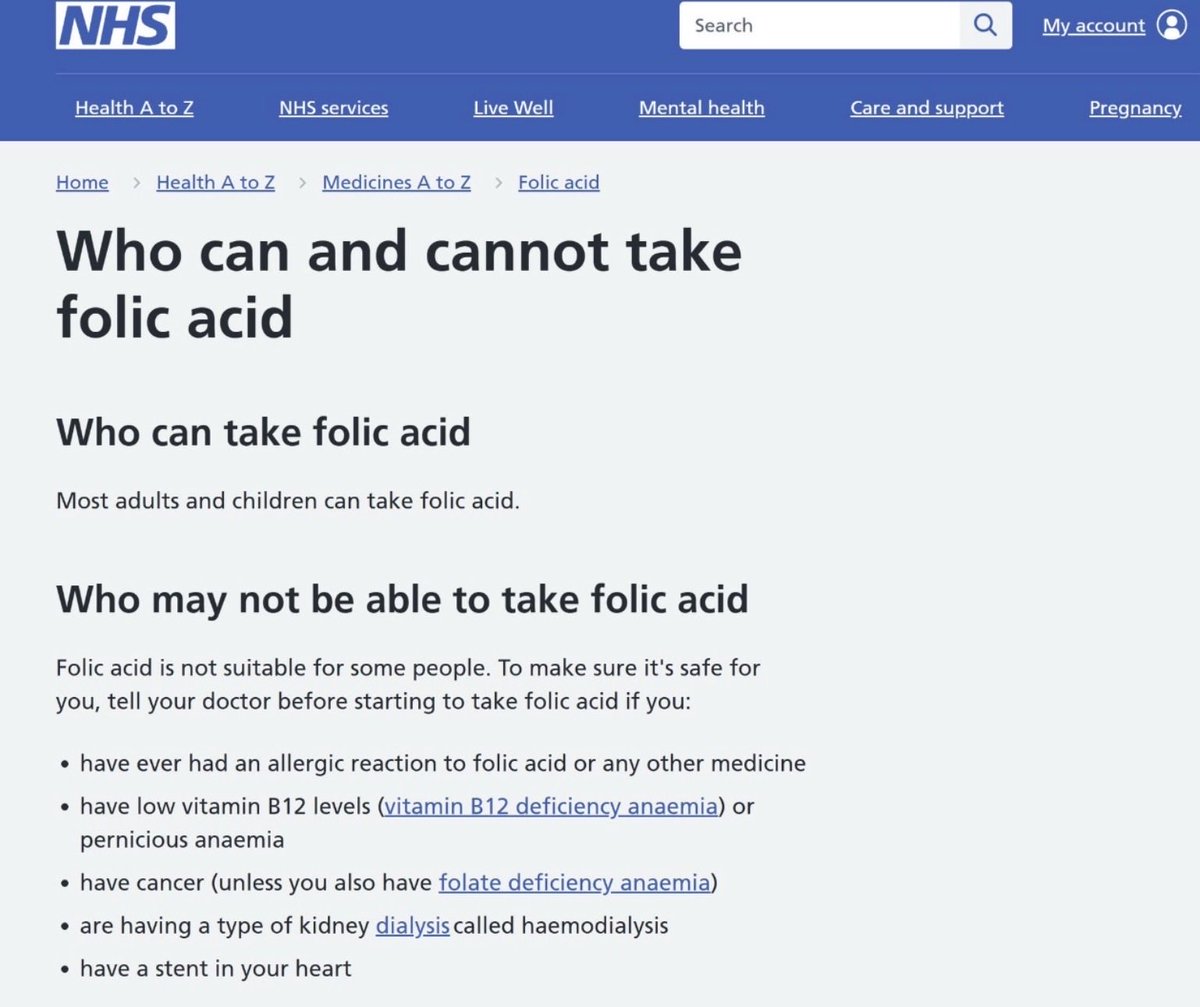Click the page title 'Who can and cannot take folic acid'
The image size is (1200, 1007).
399,283
